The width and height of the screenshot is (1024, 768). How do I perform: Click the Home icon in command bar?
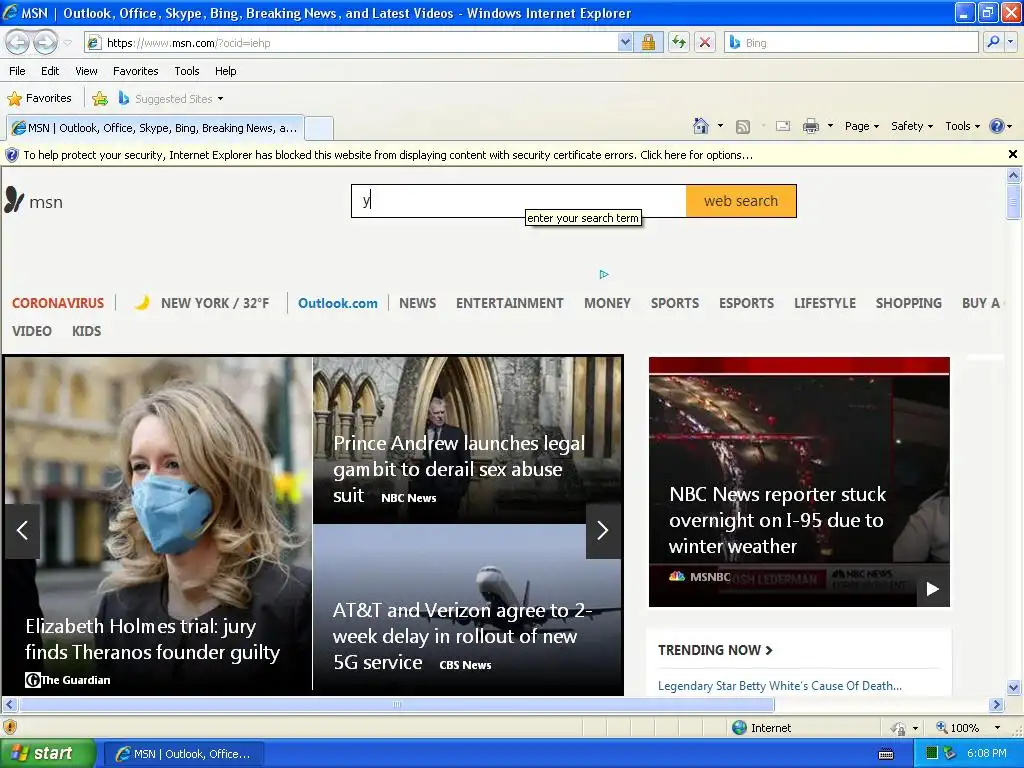point(701,126)
